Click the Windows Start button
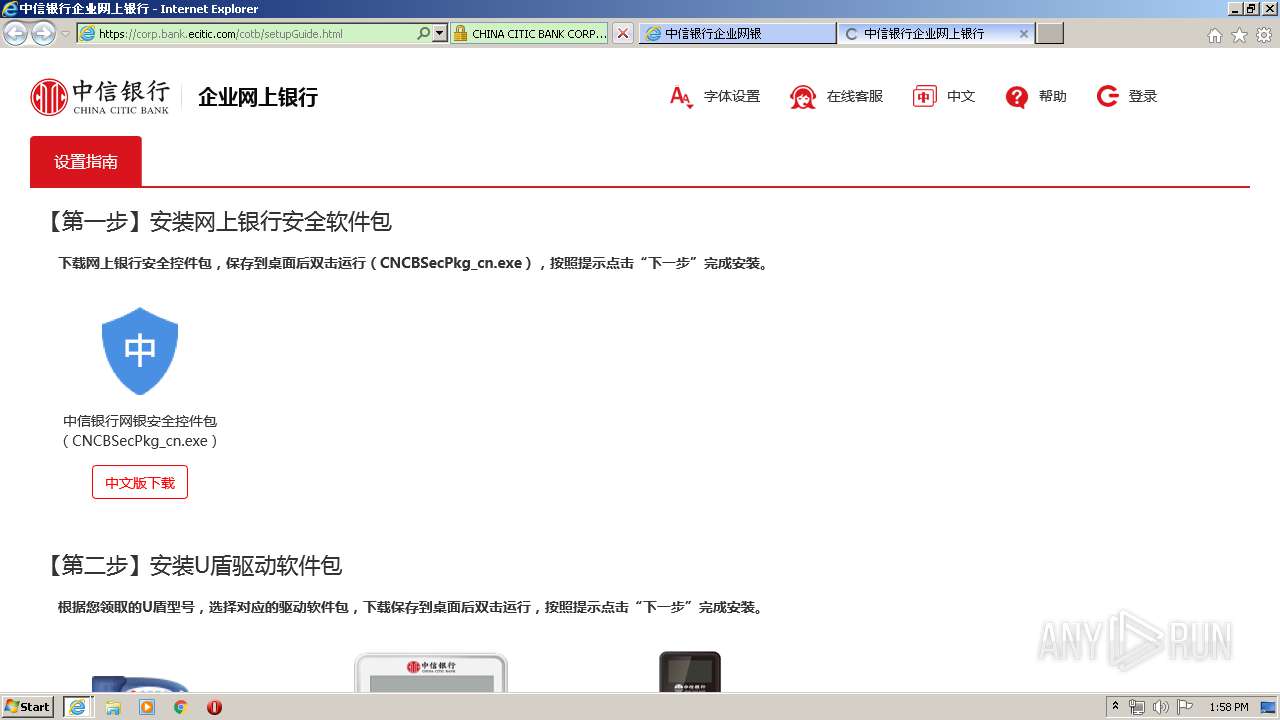Screen dimensions: 1280x720 coord(28,707)
